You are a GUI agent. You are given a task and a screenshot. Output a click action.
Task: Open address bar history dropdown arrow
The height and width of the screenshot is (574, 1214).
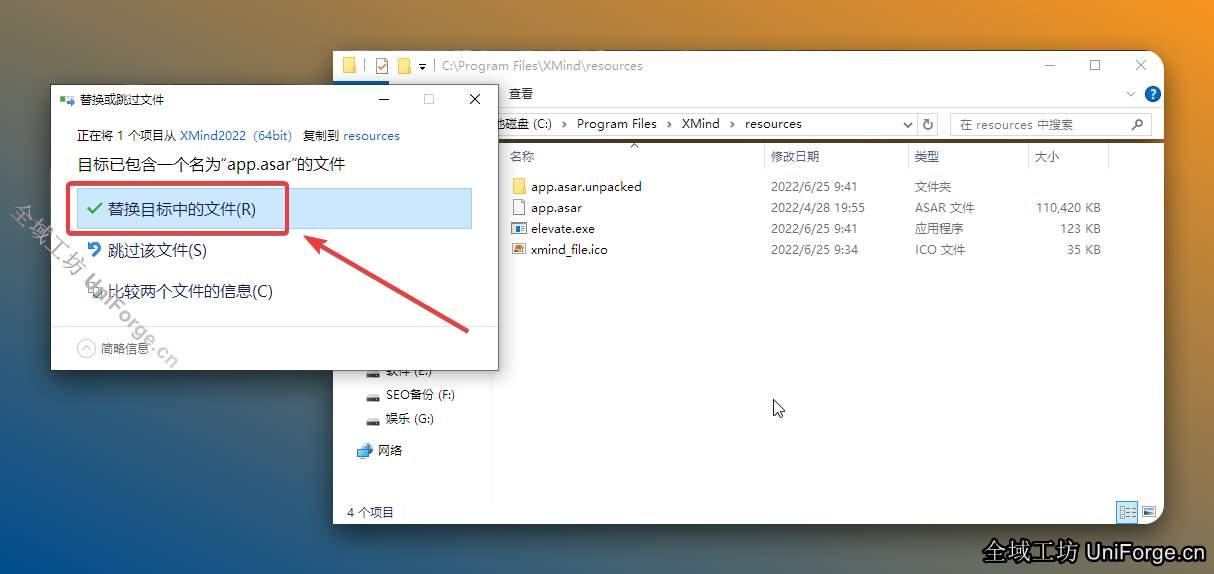point(908,124)
